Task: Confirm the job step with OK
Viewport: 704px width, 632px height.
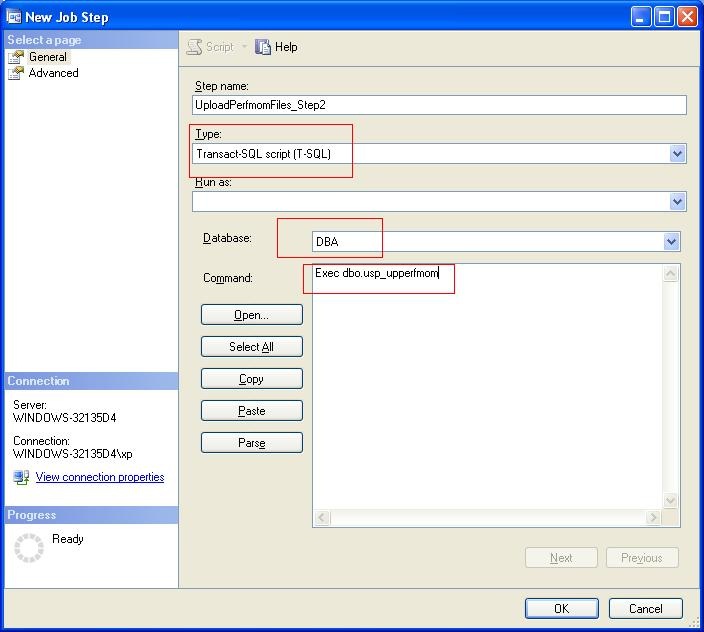Action: [x=561, y=608]
